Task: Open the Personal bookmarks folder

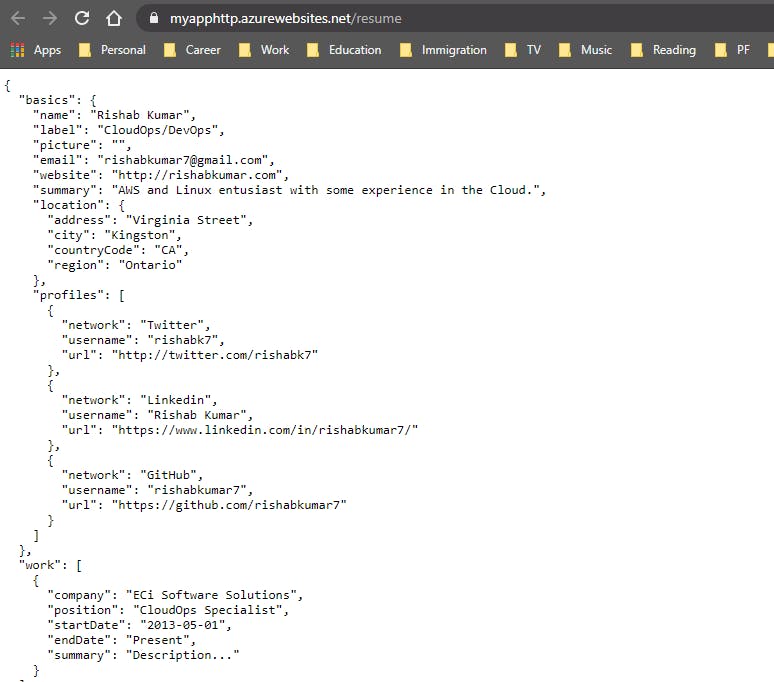Action: click(x=113, y=50)
